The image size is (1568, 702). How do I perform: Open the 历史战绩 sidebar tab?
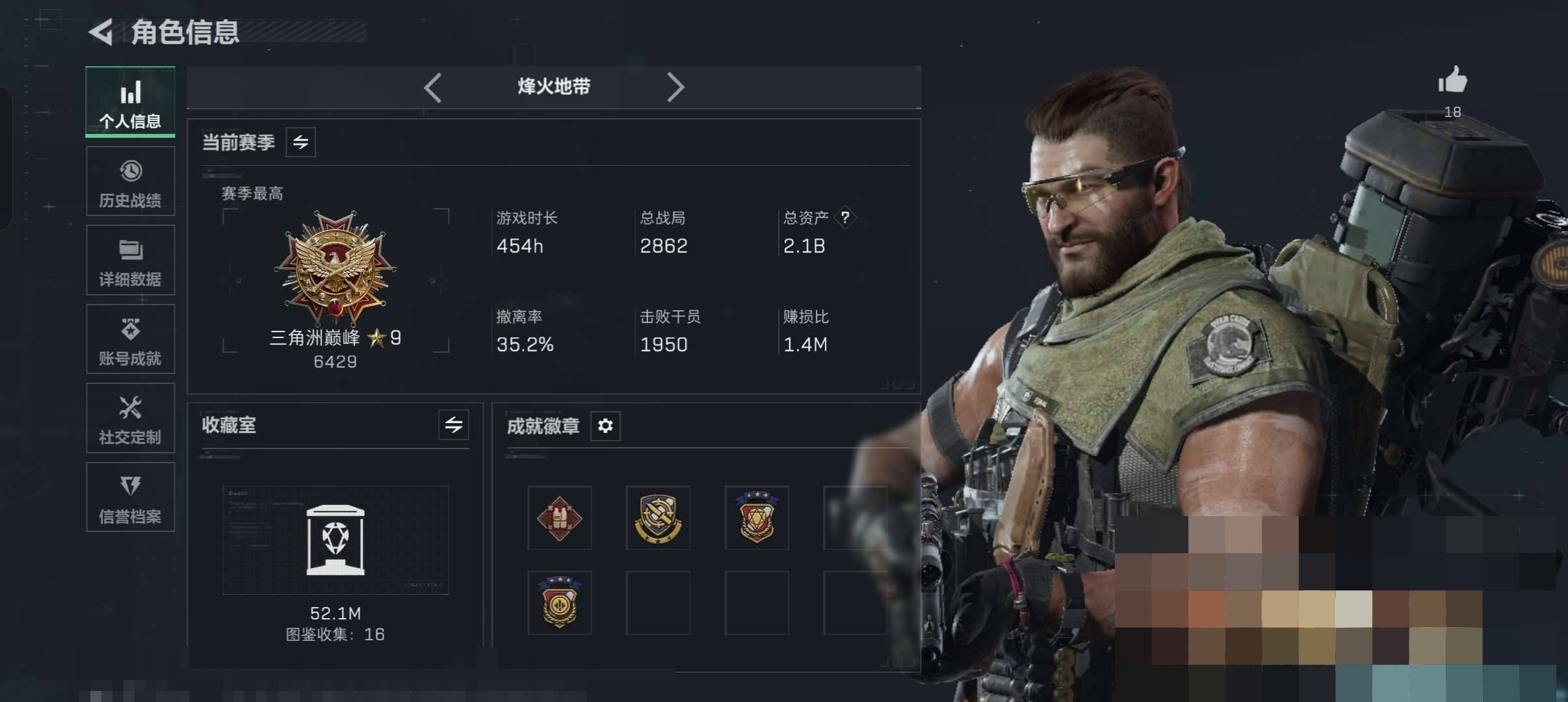click(x=130, y=181)
